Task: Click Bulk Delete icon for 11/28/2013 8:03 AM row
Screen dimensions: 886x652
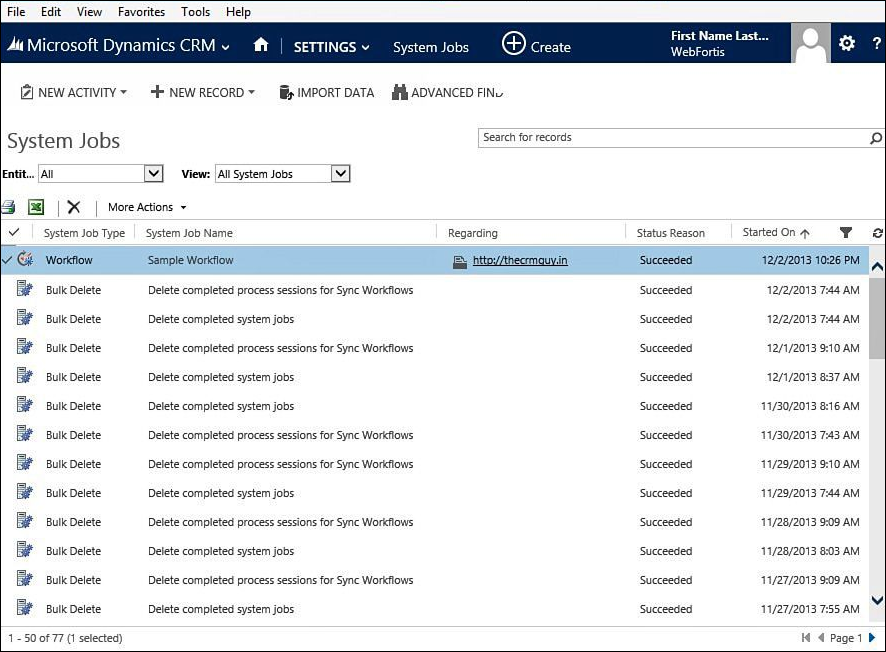Action: tap(25, 550)
